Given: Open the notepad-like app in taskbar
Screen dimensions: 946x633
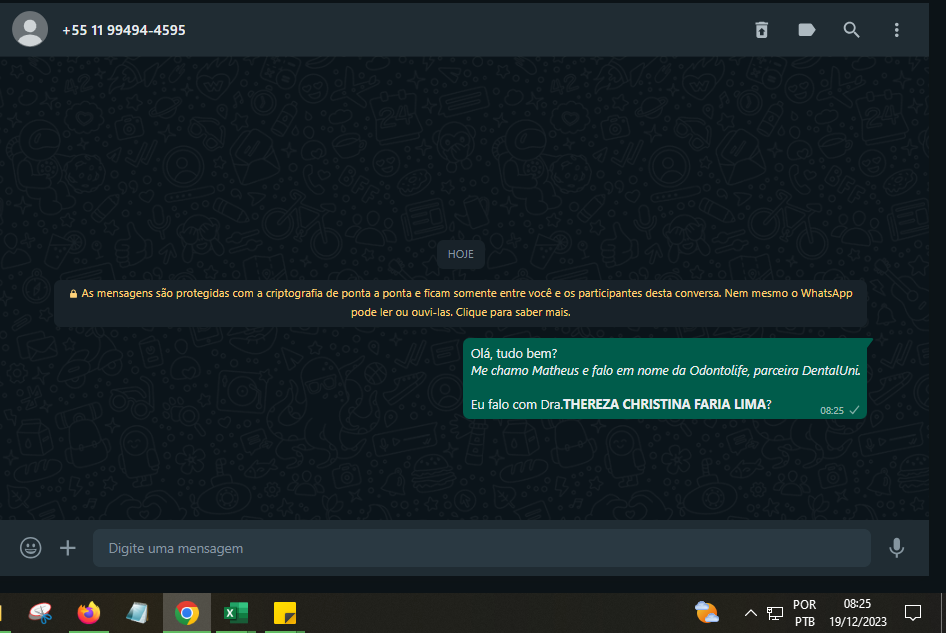Looking at the screenshot, I should click(137, 613).
